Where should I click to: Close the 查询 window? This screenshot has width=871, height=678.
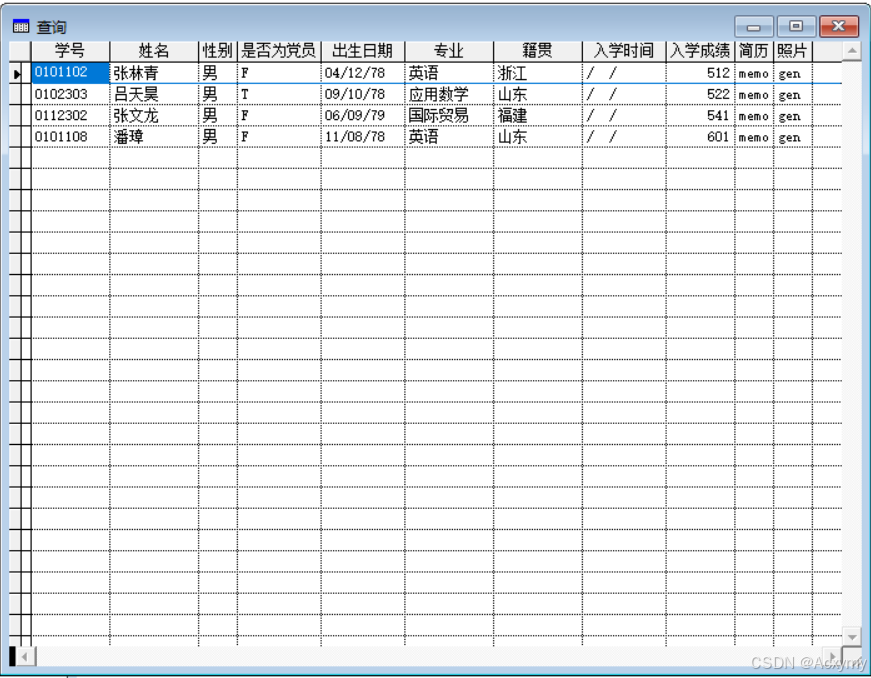click(838, 26)
